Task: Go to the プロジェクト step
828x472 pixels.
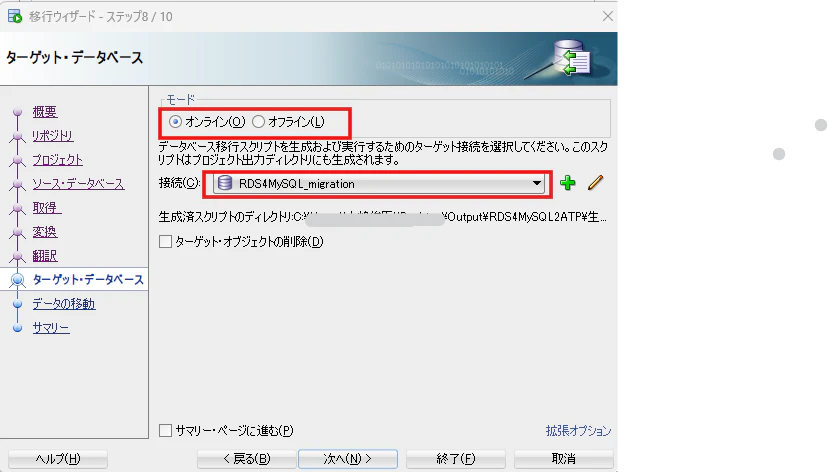Action: [x=58, y=160]
